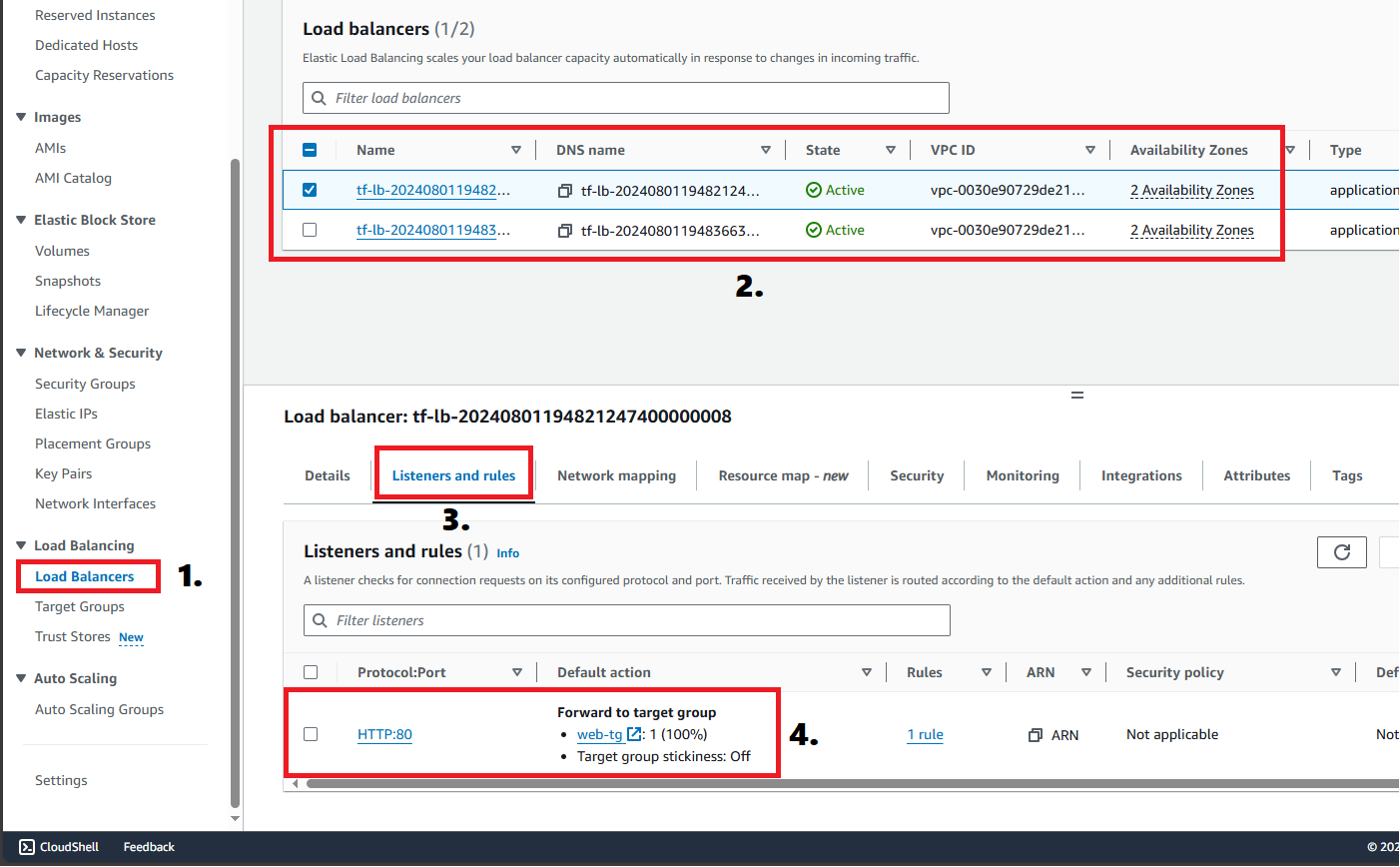
Task: Collapse the Elastic Block Store section
Action: pyautogui.click(x=21, y=220)
